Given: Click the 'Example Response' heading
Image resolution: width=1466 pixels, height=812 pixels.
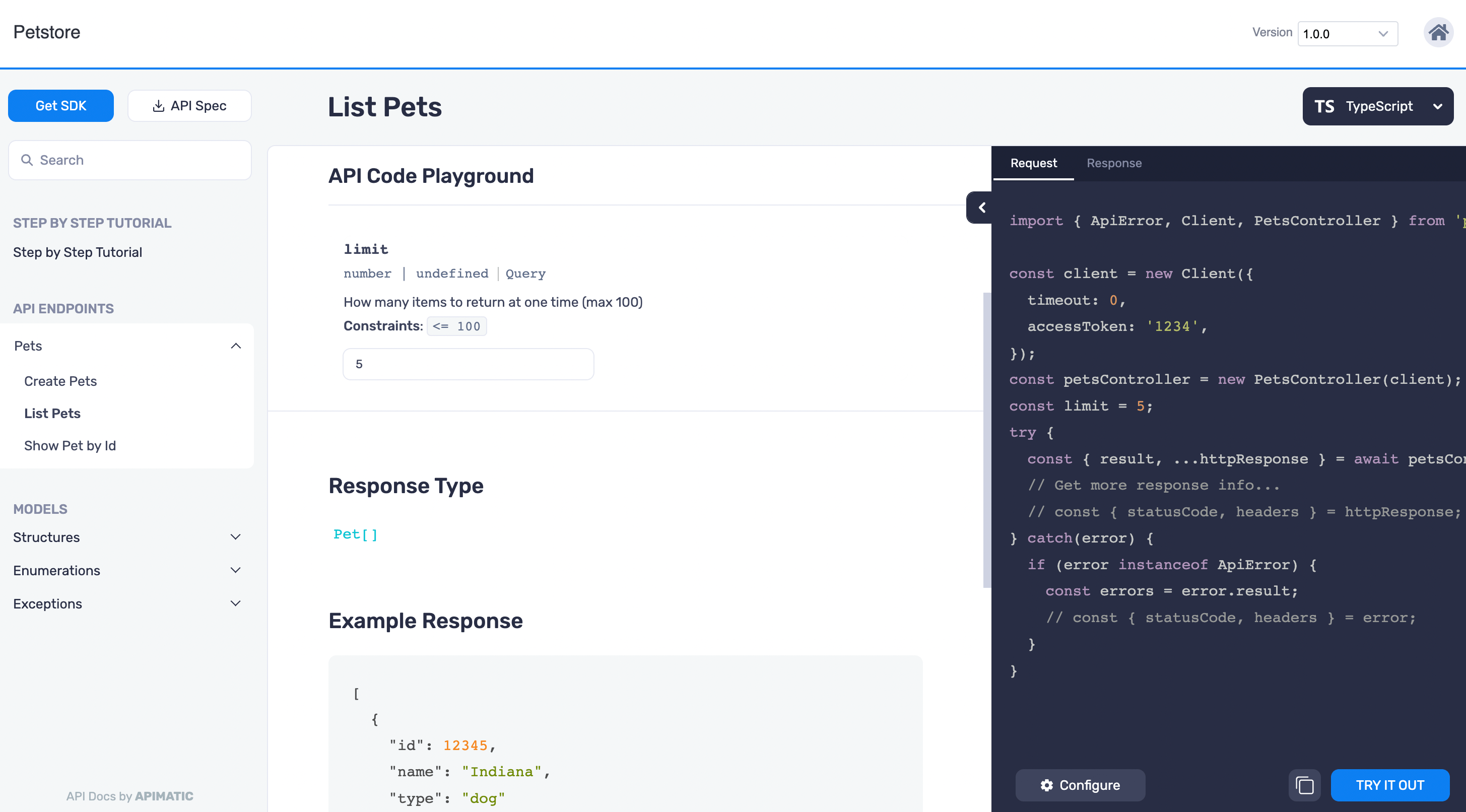Looking at the screenshot, I should click(425, 621).
